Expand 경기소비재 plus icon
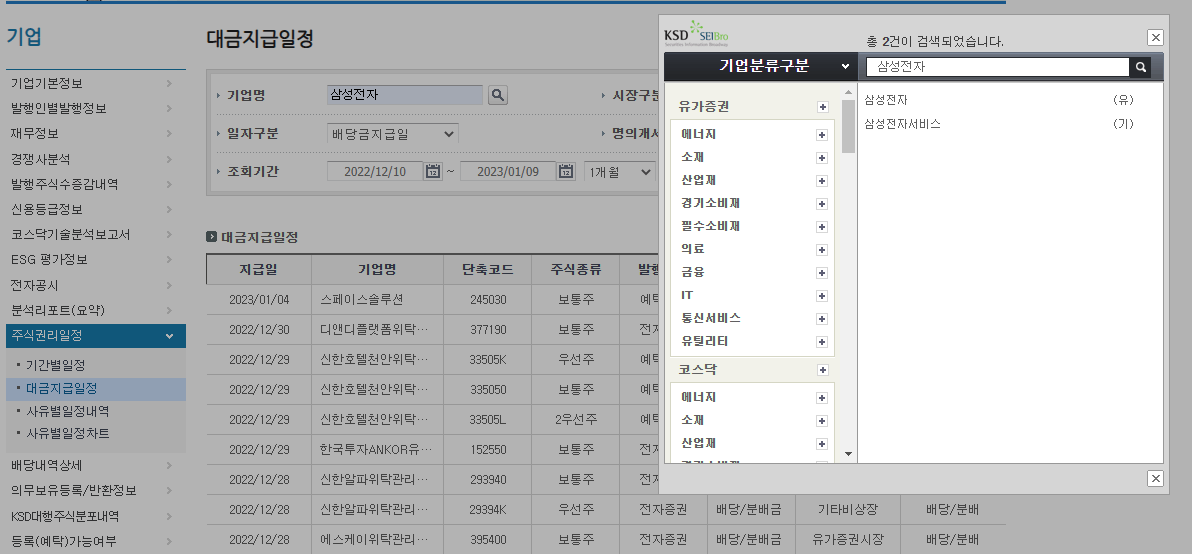The image size is (1192, 558). 822,204
